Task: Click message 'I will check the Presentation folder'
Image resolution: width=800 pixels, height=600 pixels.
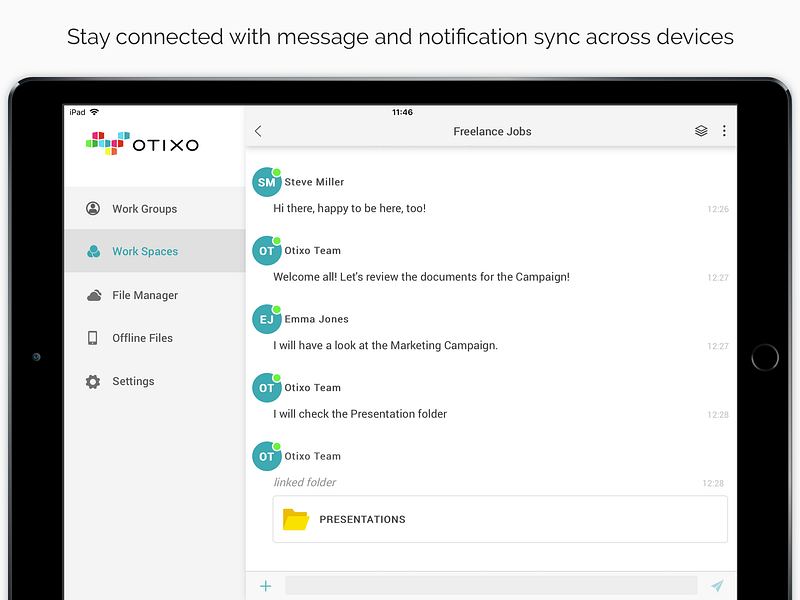Action: tap(360, 414)
